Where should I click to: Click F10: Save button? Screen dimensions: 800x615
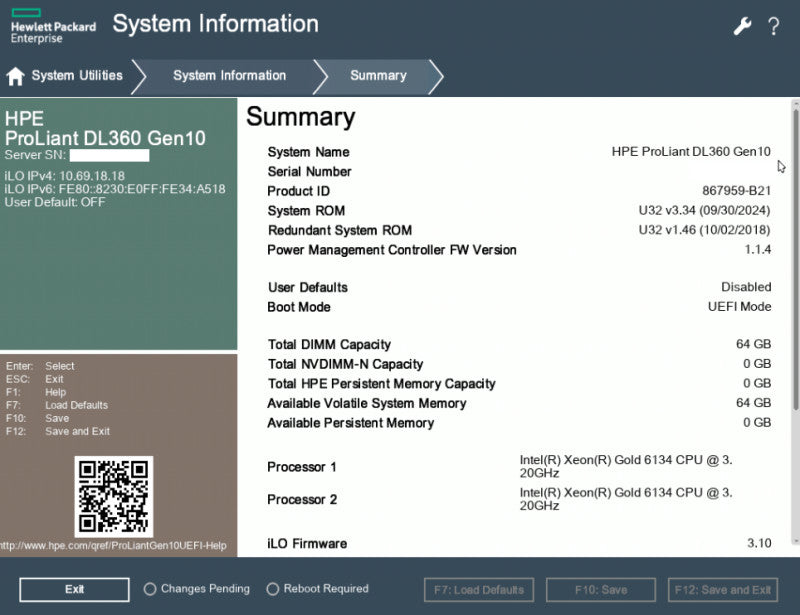pos(601,590)
